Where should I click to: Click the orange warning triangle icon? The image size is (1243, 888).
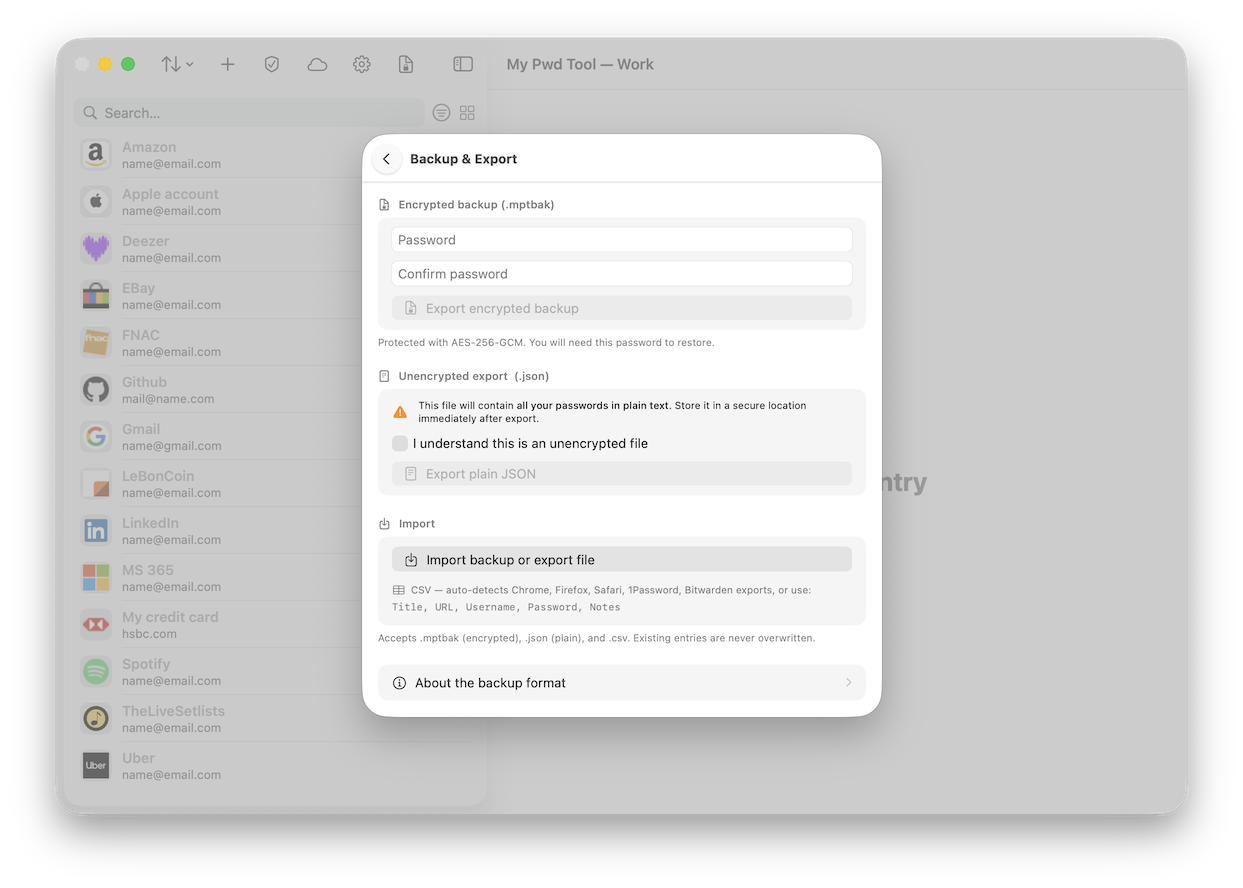point(400,412)
